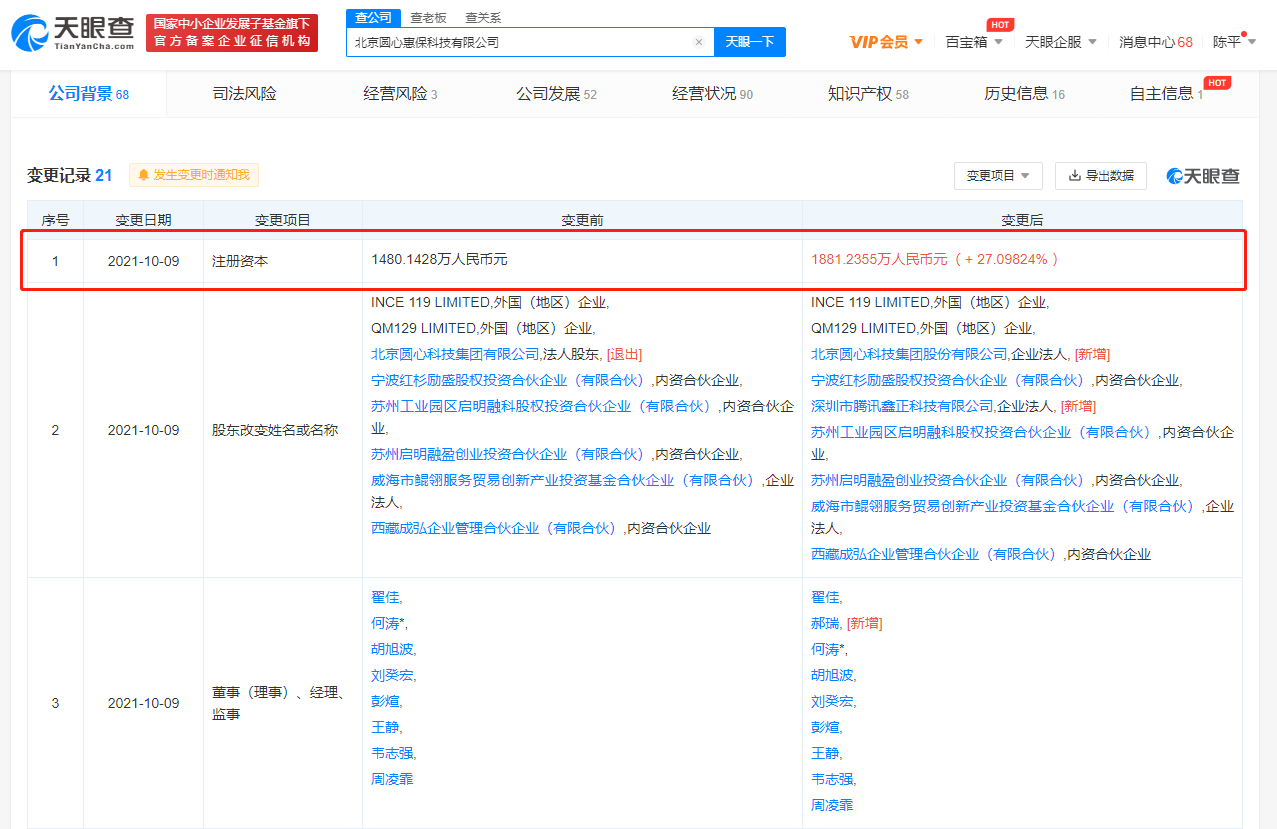The image size is (1277, 829).
Task: Select the 查公司 search tab
Action: pos(373,18)
